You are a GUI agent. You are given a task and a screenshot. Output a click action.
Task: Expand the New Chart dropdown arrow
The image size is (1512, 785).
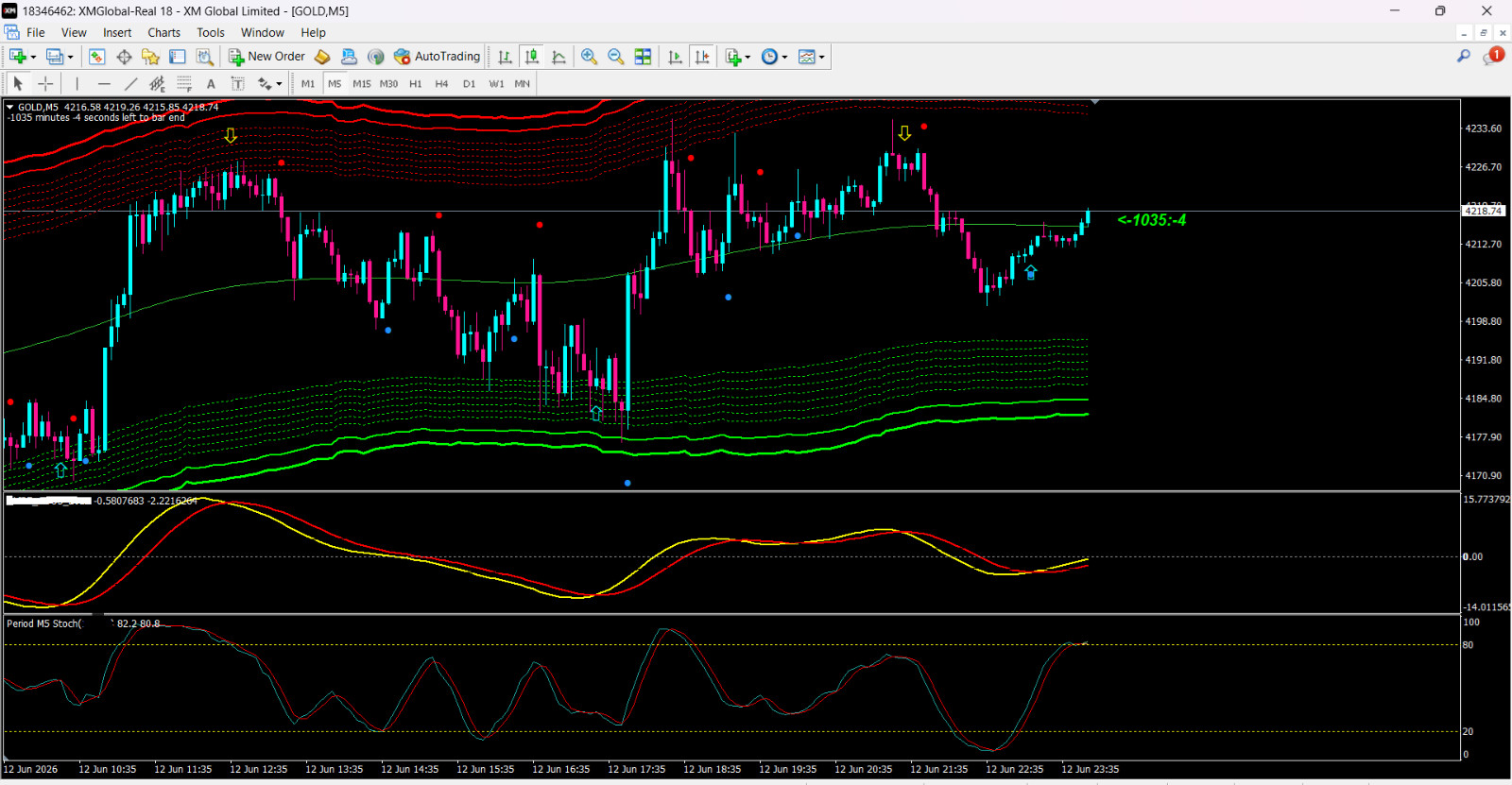[33, 57]
